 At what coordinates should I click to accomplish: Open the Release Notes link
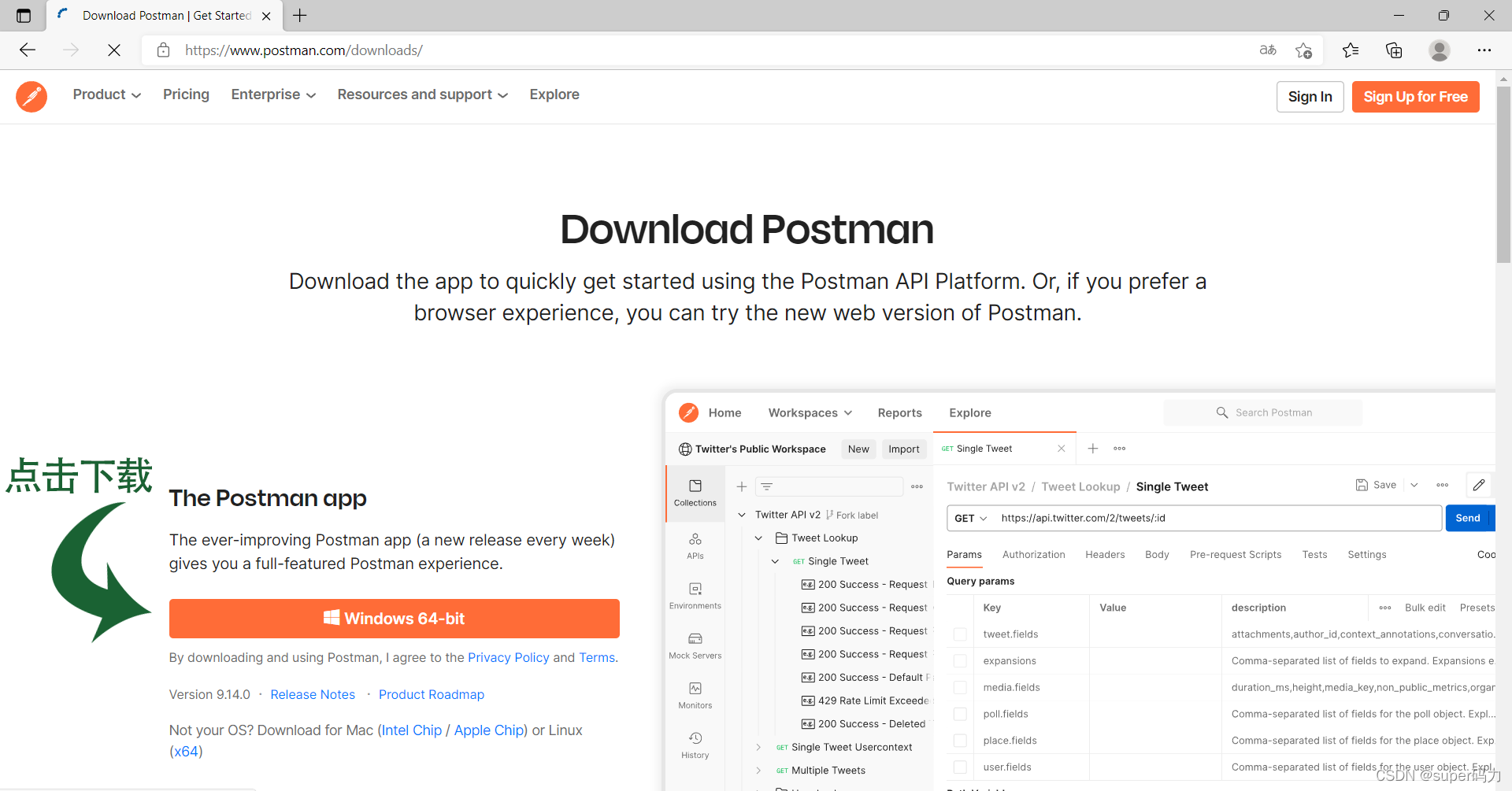pos(313,694)
